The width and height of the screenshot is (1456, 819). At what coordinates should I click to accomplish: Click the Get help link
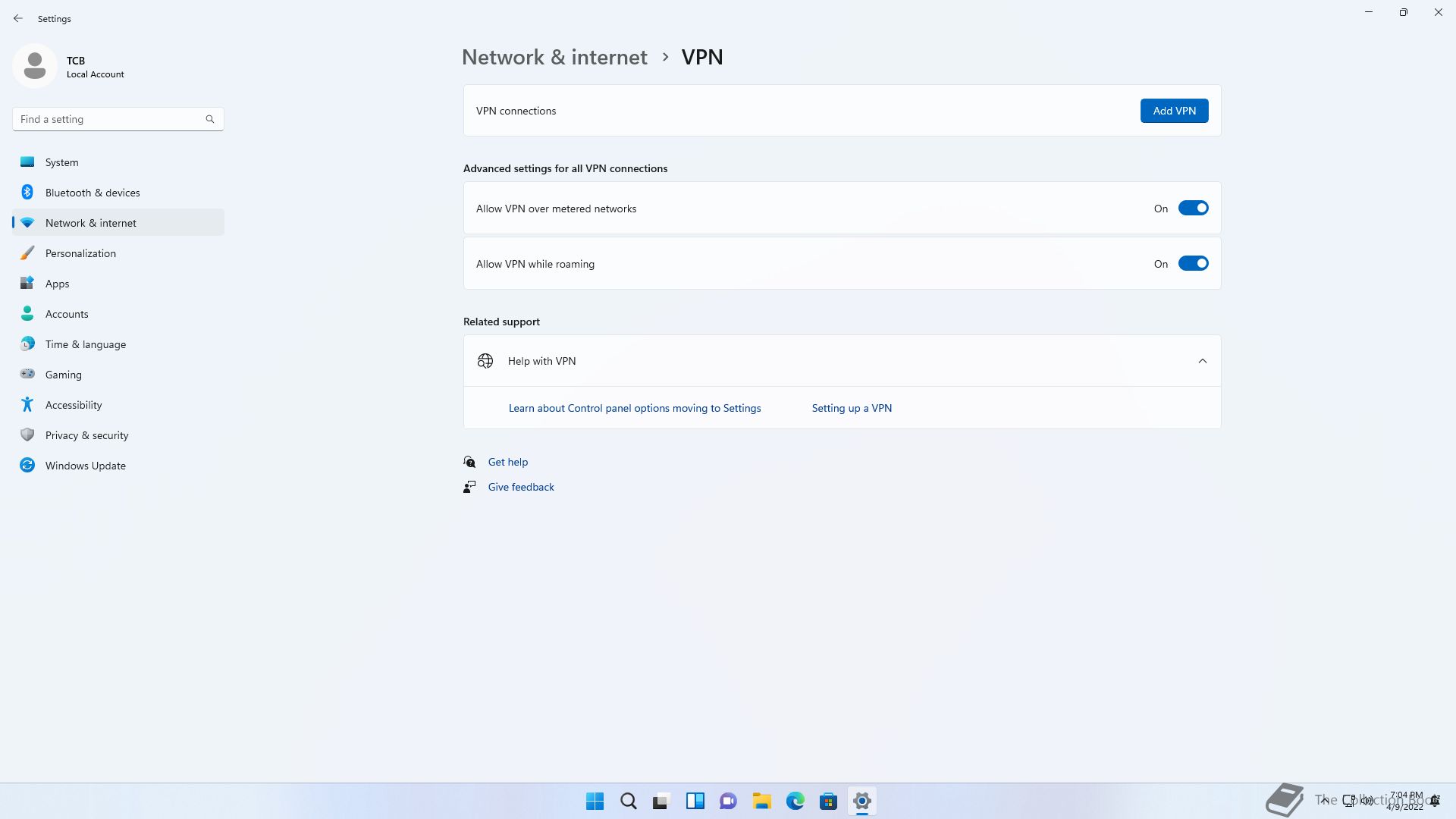click(507, 462)
